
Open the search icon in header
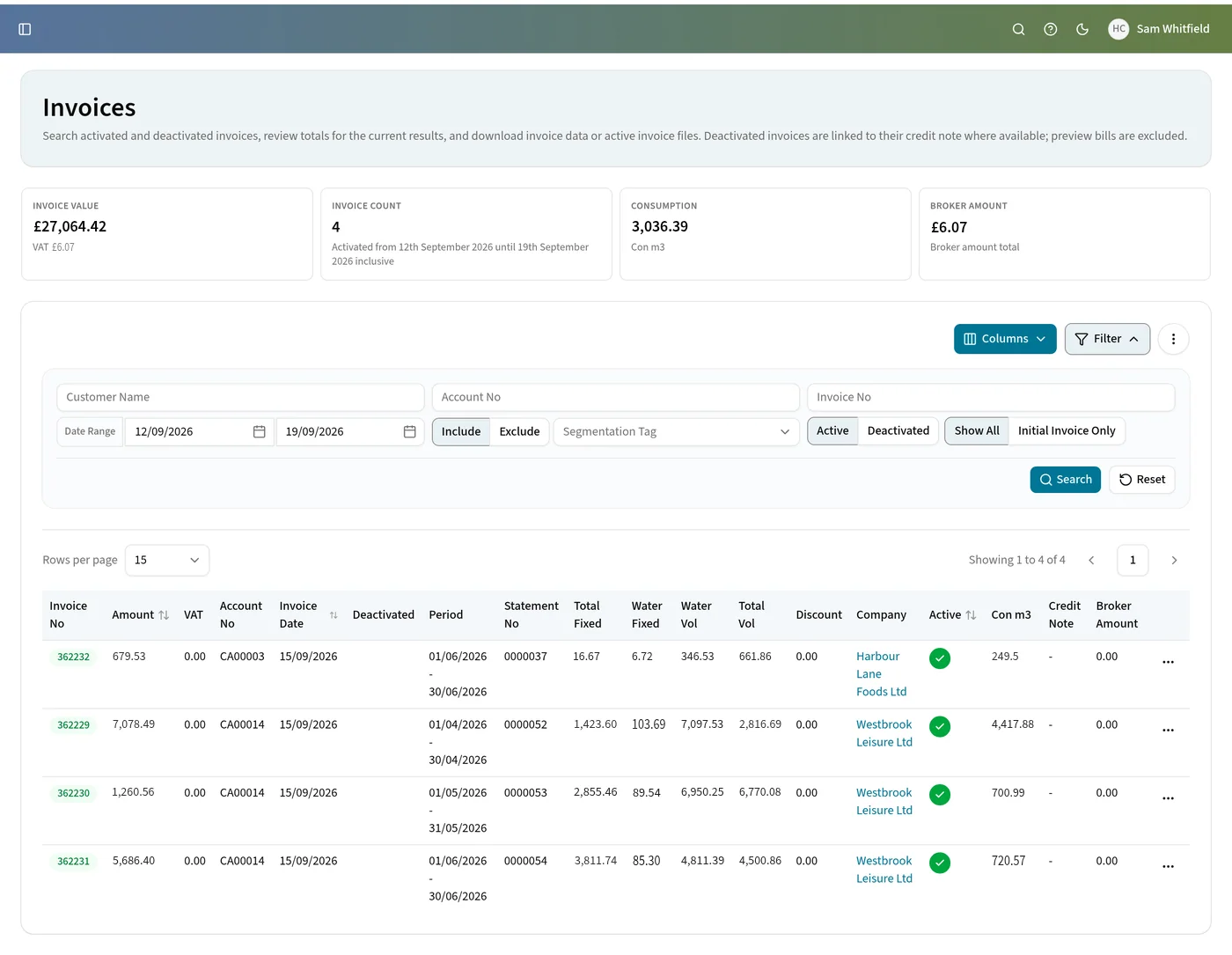(x=1018, y=29)
